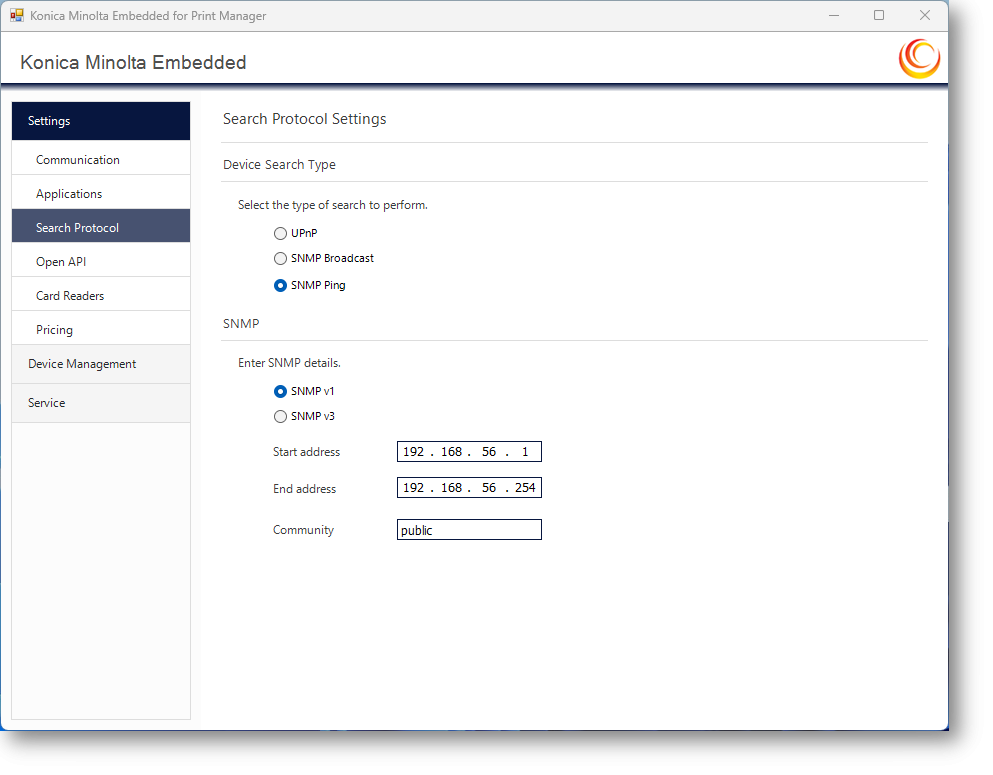Click the Community text field
Screen dimensions: 993x775
coord(469,530)
